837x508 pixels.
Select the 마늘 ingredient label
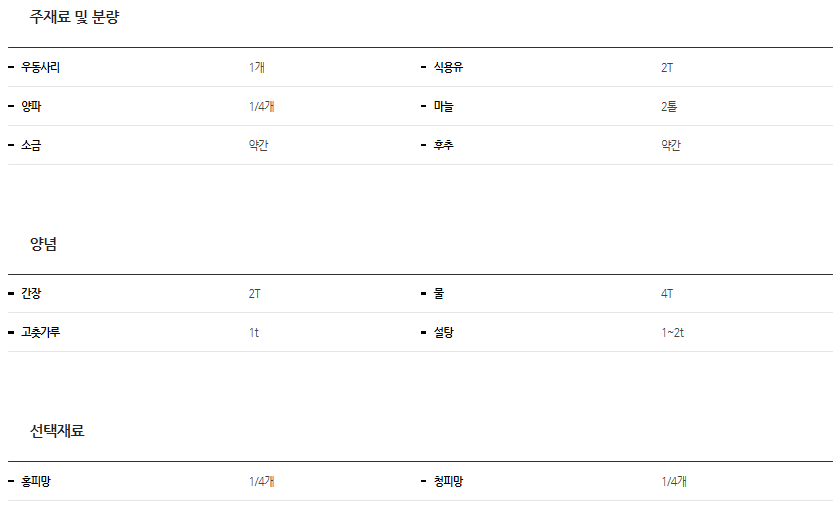click(x=443, y=107)
